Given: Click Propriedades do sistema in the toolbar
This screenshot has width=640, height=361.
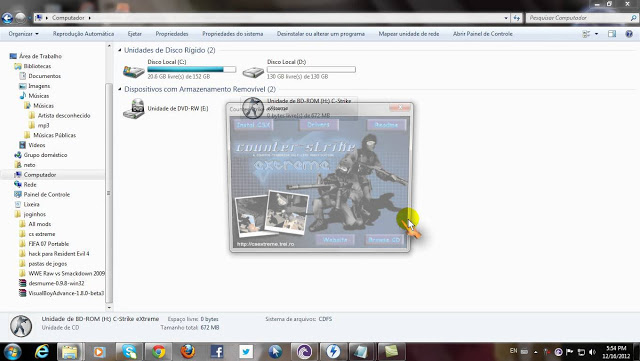Looking at the screenshot, I should coord(233,34).
